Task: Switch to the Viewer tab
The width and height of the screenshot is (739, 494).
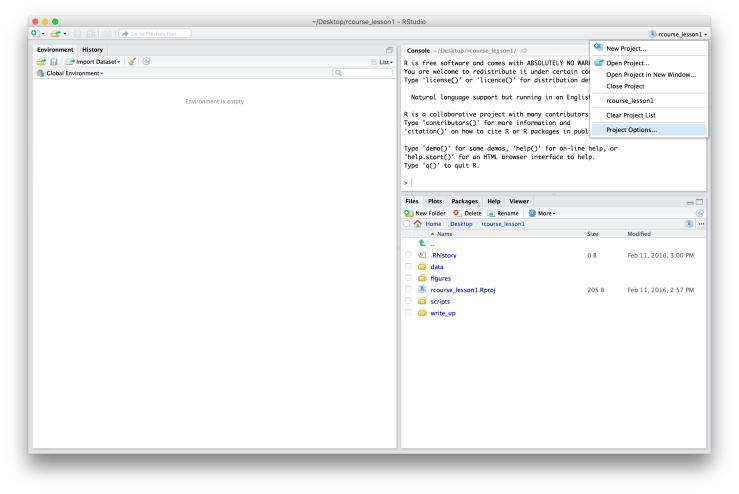Action: pyautogui.click(x=519, y=201)
